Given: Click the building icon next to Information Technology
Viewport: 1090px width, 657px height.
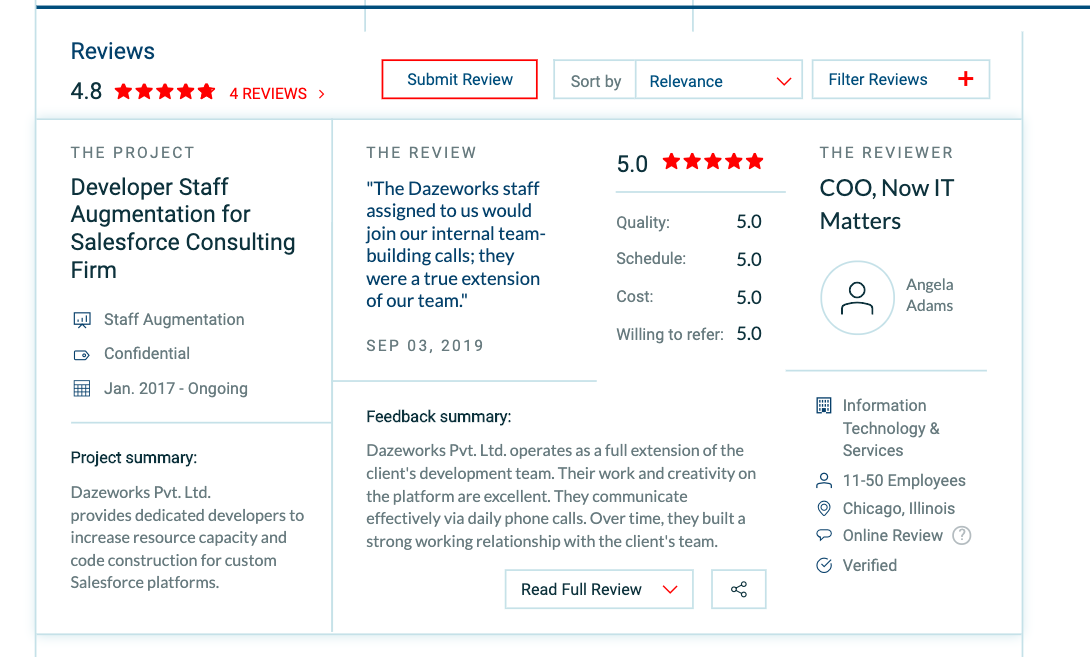Looking at the screenshot, I should coord(824,405).
